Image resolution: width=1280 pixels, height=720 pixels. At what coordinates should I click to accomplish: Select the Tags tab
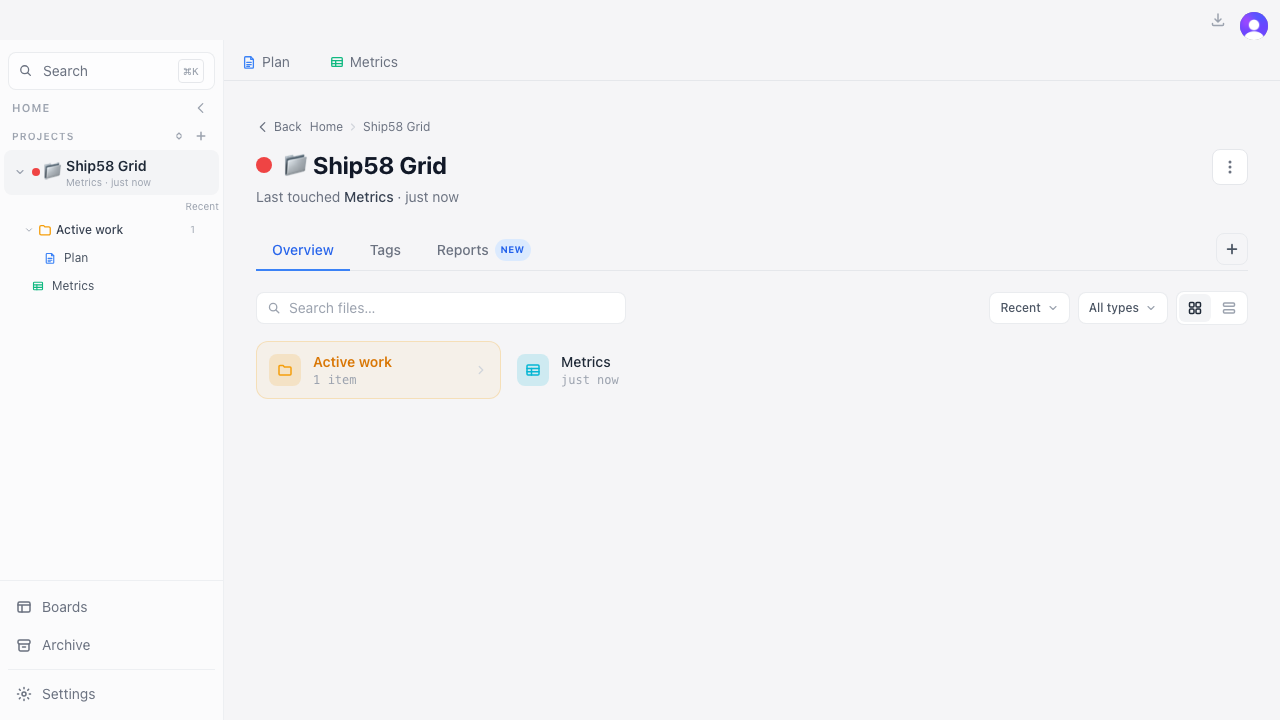(385, 250)
